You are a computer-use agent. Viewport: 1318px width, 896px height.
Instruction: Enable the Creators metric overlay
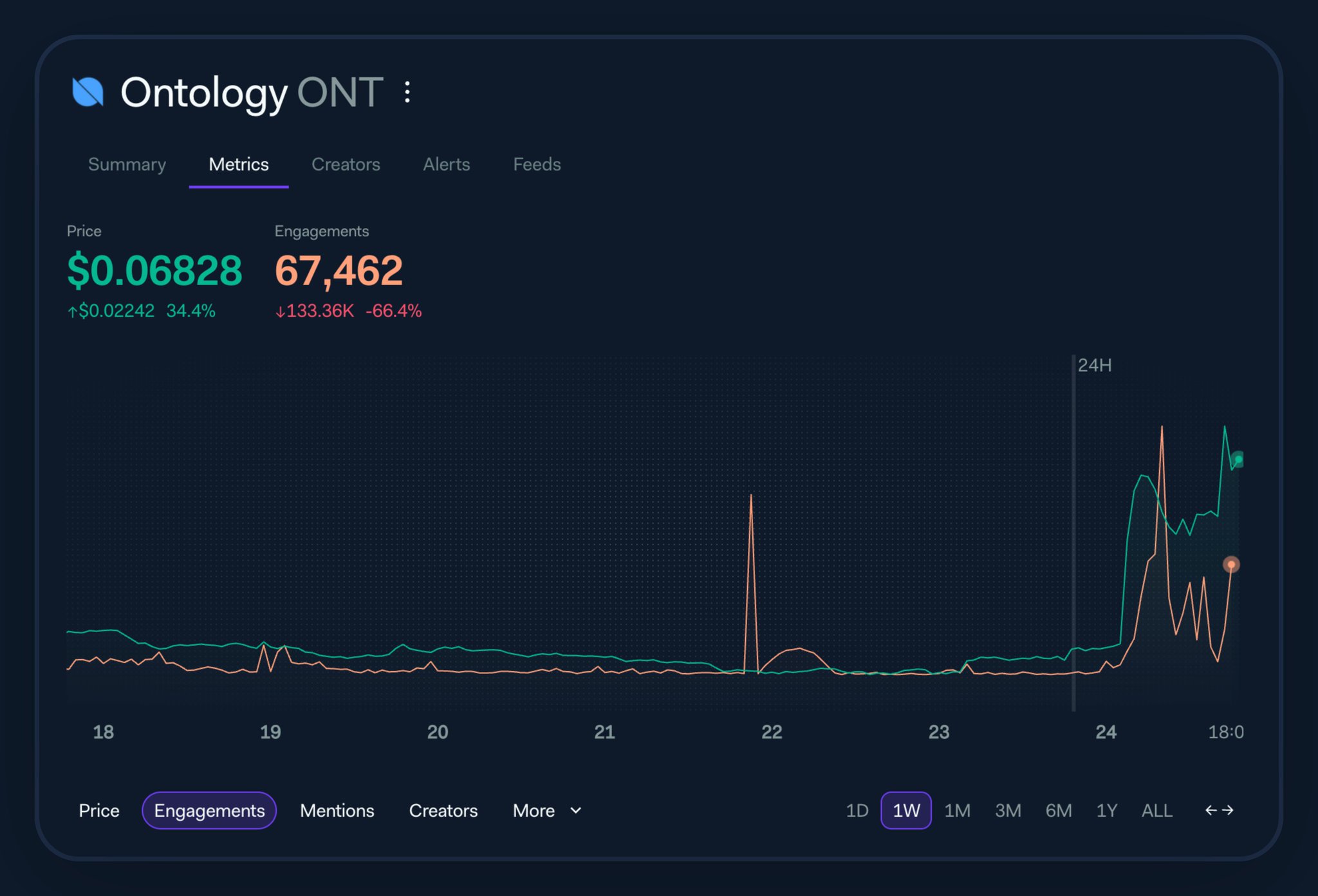[x=443, y=810]
